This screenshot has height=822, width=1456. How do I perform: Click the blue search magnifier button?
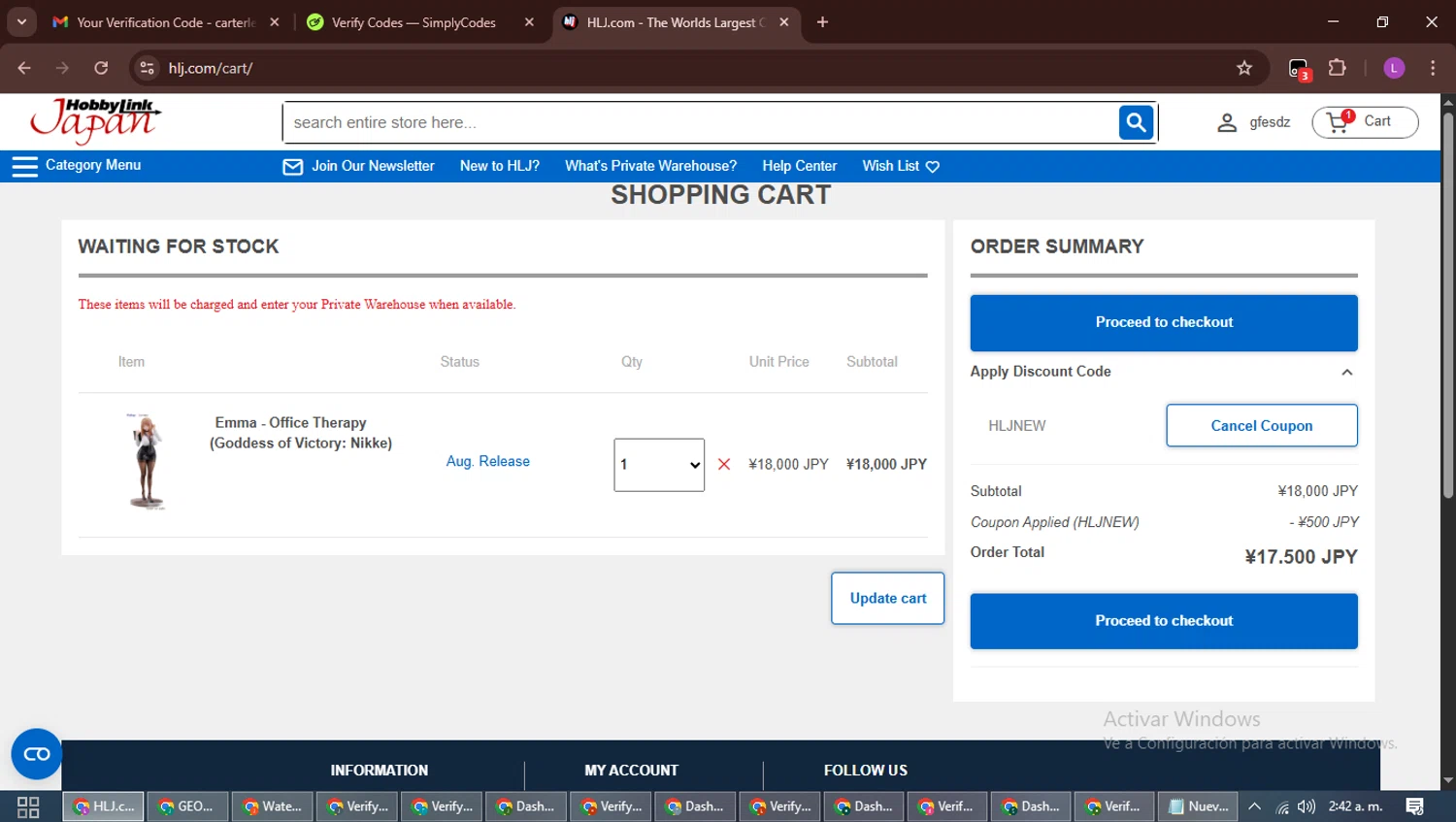[x=1136, y=122]
